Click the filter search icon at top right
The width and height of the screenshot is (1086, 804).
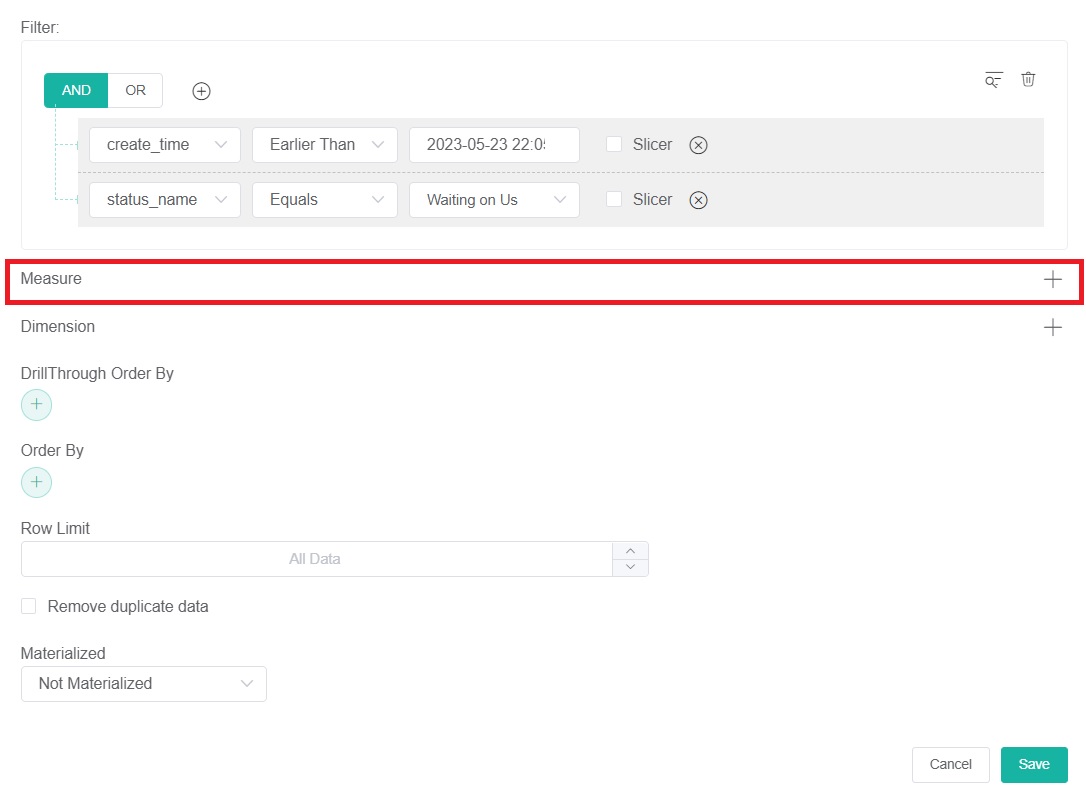[x=993, y=80]
